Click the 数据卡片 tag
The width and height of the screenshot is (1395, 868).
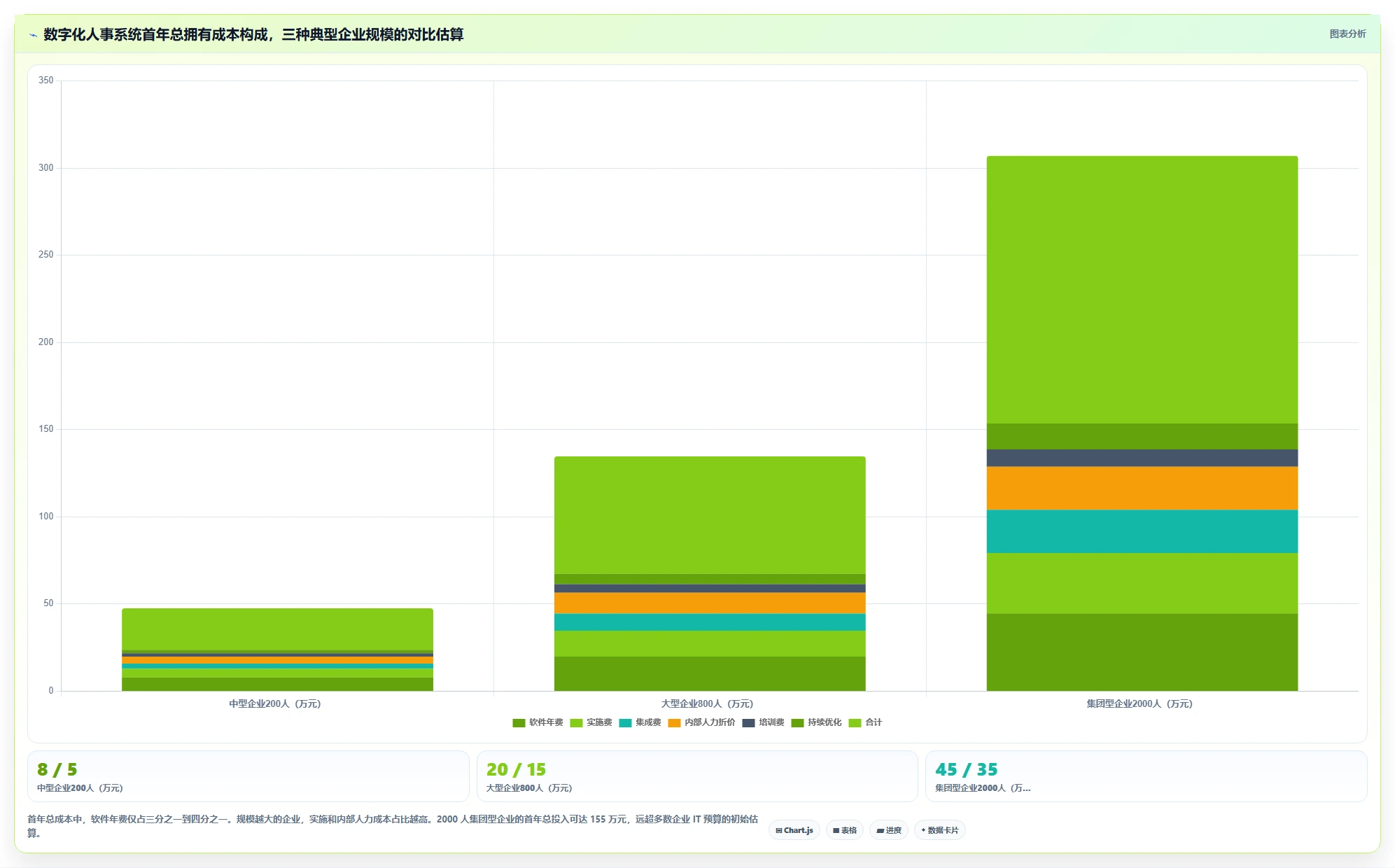tap(940, 830)
